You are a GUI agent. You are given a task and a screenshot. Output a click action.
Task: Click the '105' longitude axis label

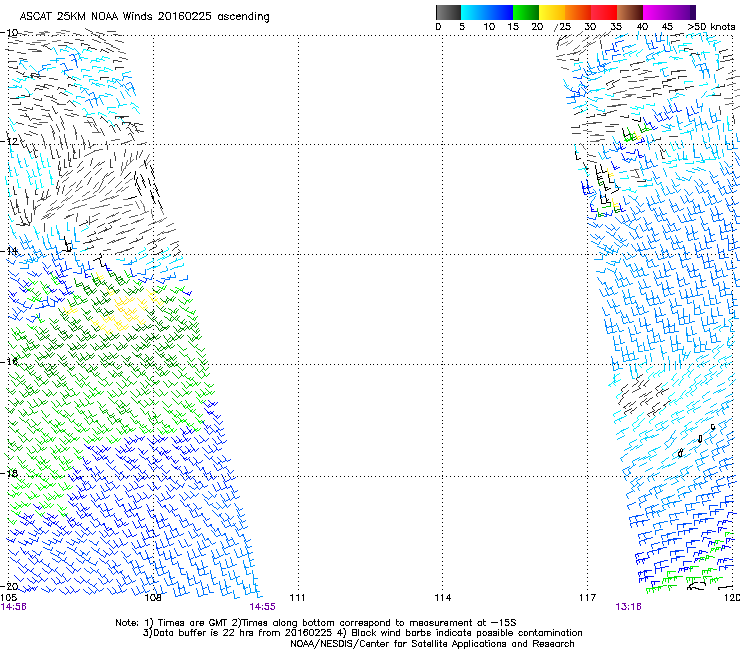8,598
